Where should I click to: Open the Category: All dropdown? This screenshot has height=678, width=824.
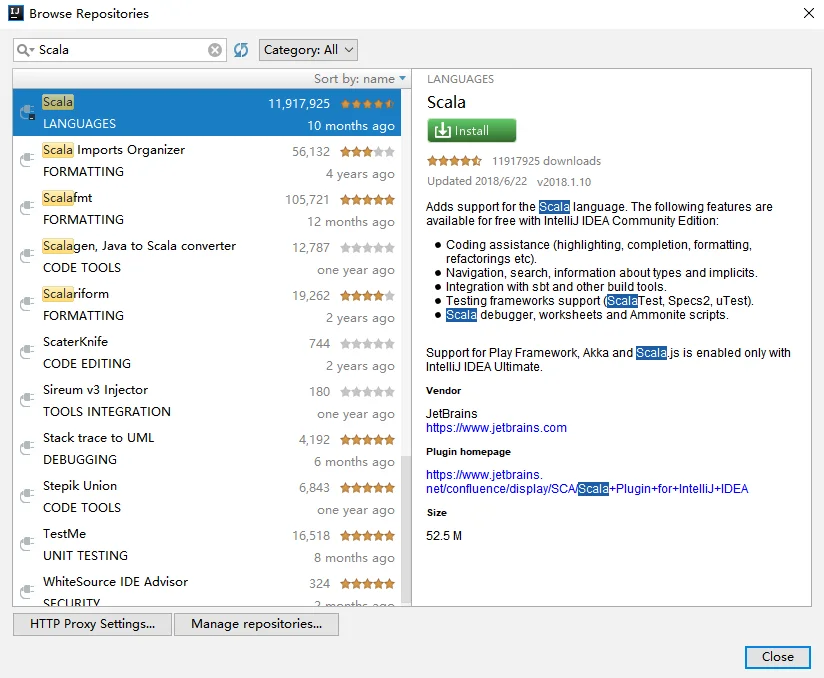(308, 50)
